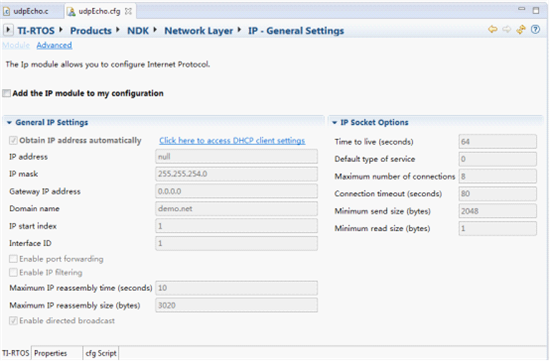Switch to the cfg Script tab

pyautogui.click(x=101, y=353)
